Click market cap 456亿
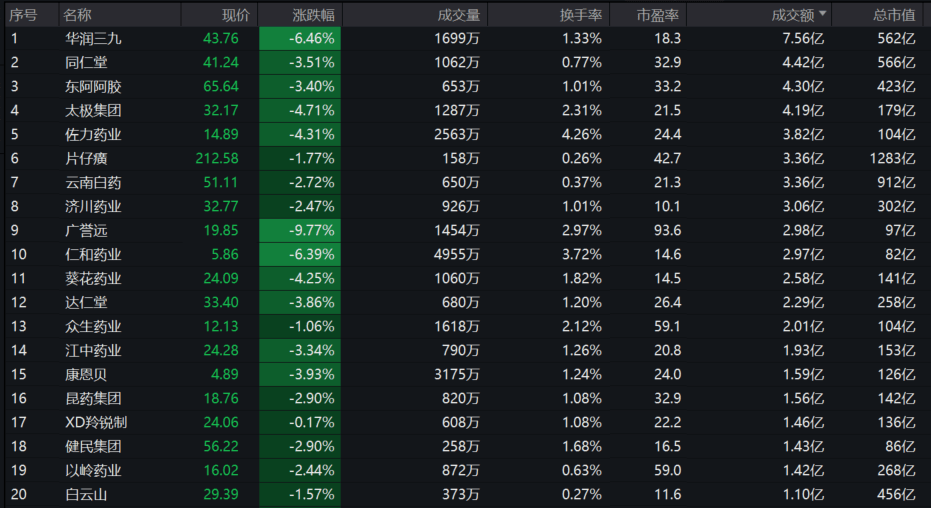This screenshot has width=931, height=508. [897, 494]
